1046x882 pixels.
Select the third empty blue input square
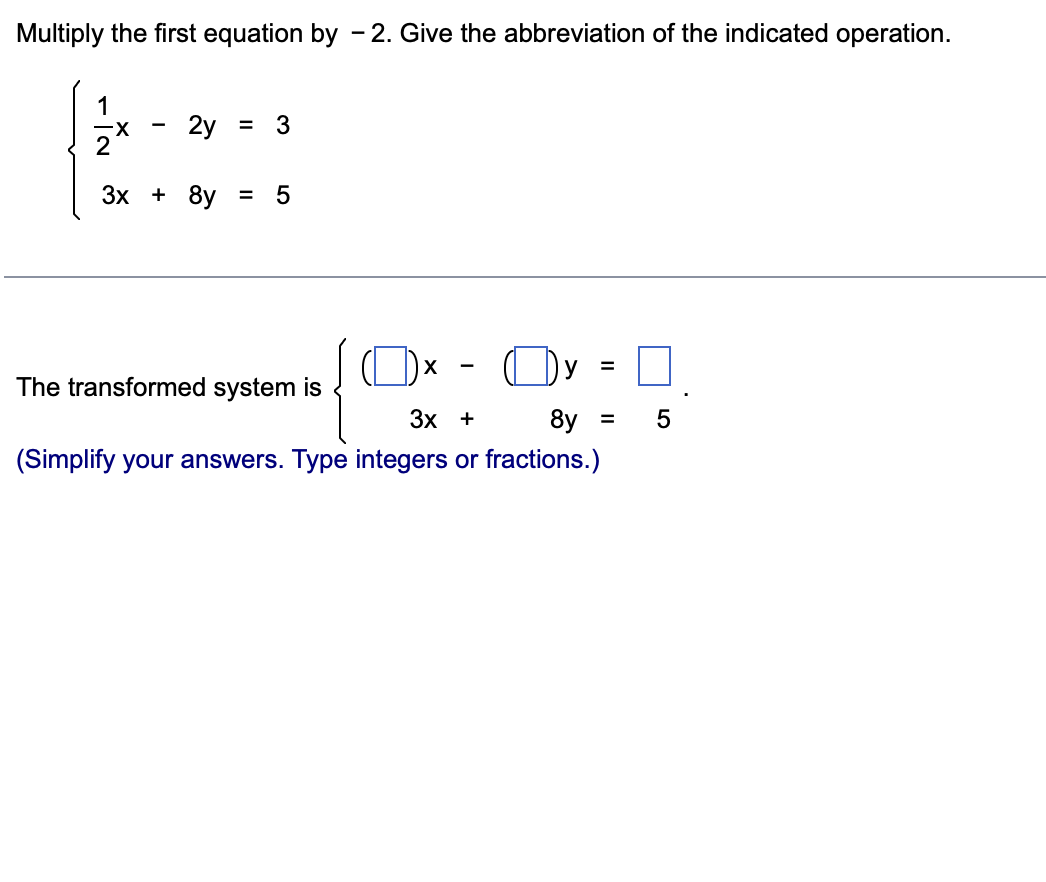(x=653, y=365)
